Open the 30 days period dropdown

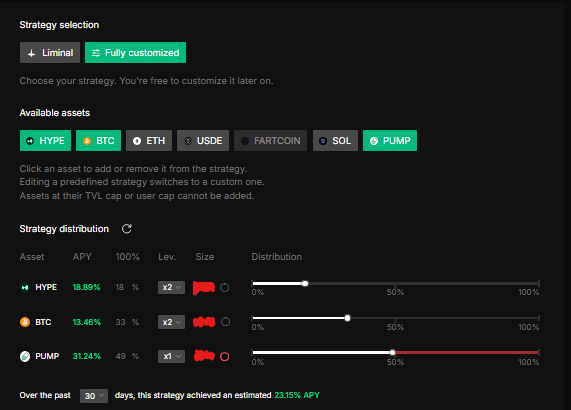click(94, 396)
